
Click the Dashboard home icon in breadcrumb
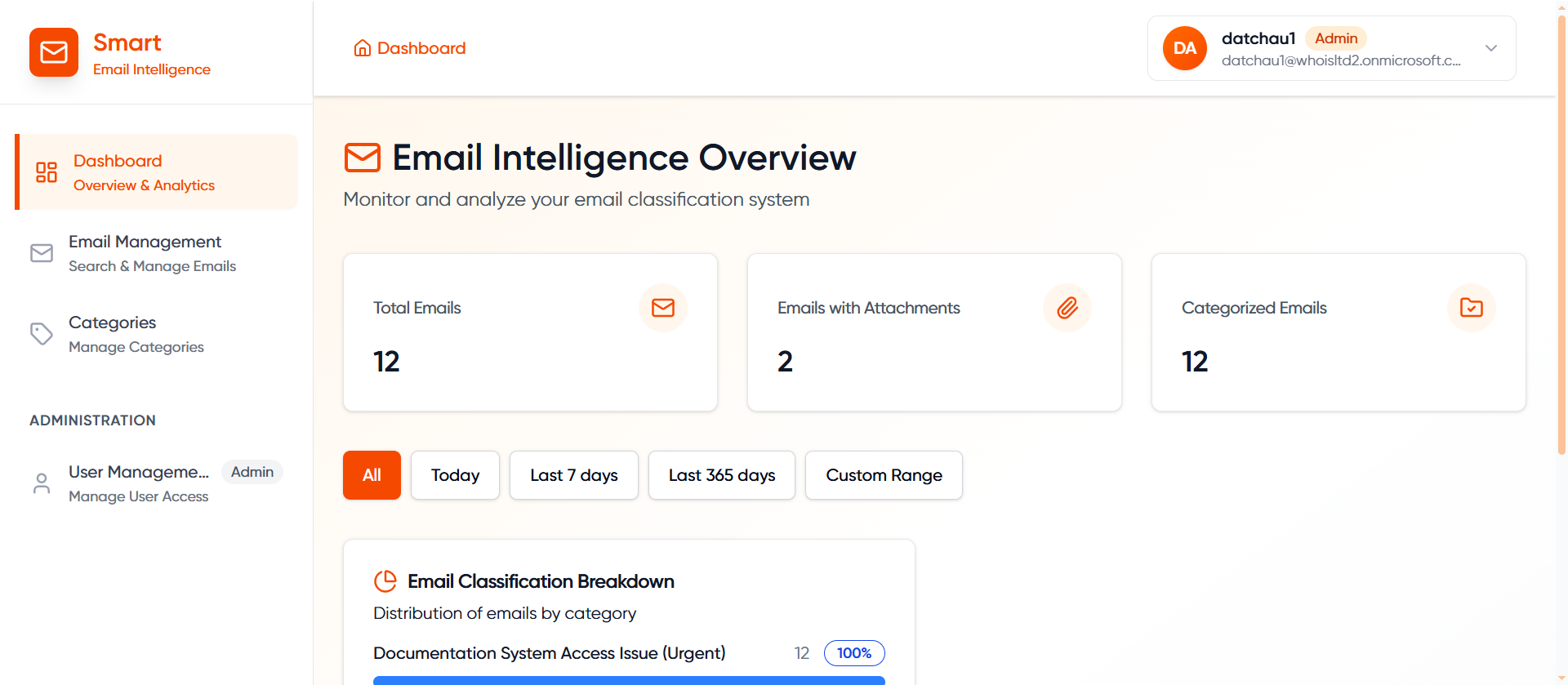[362, 48]
